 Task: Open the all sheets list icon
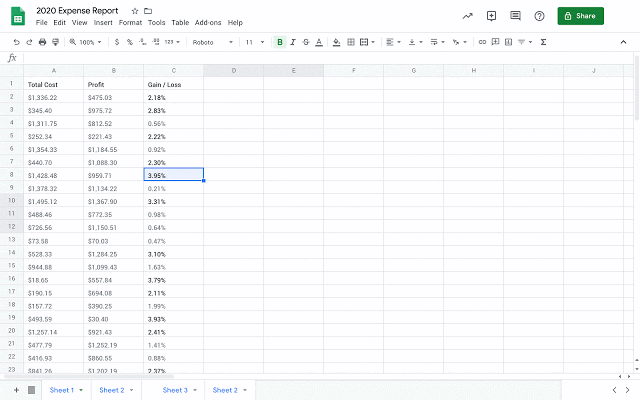tap(31, 390)
